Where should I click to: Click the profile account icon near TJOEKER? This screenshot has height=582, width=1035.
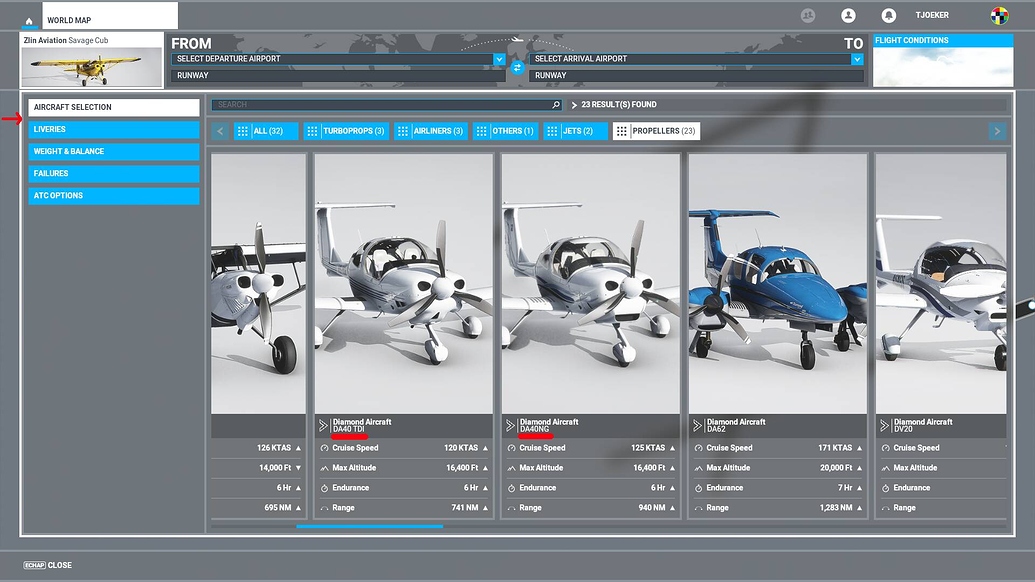(x=848, y=15)
